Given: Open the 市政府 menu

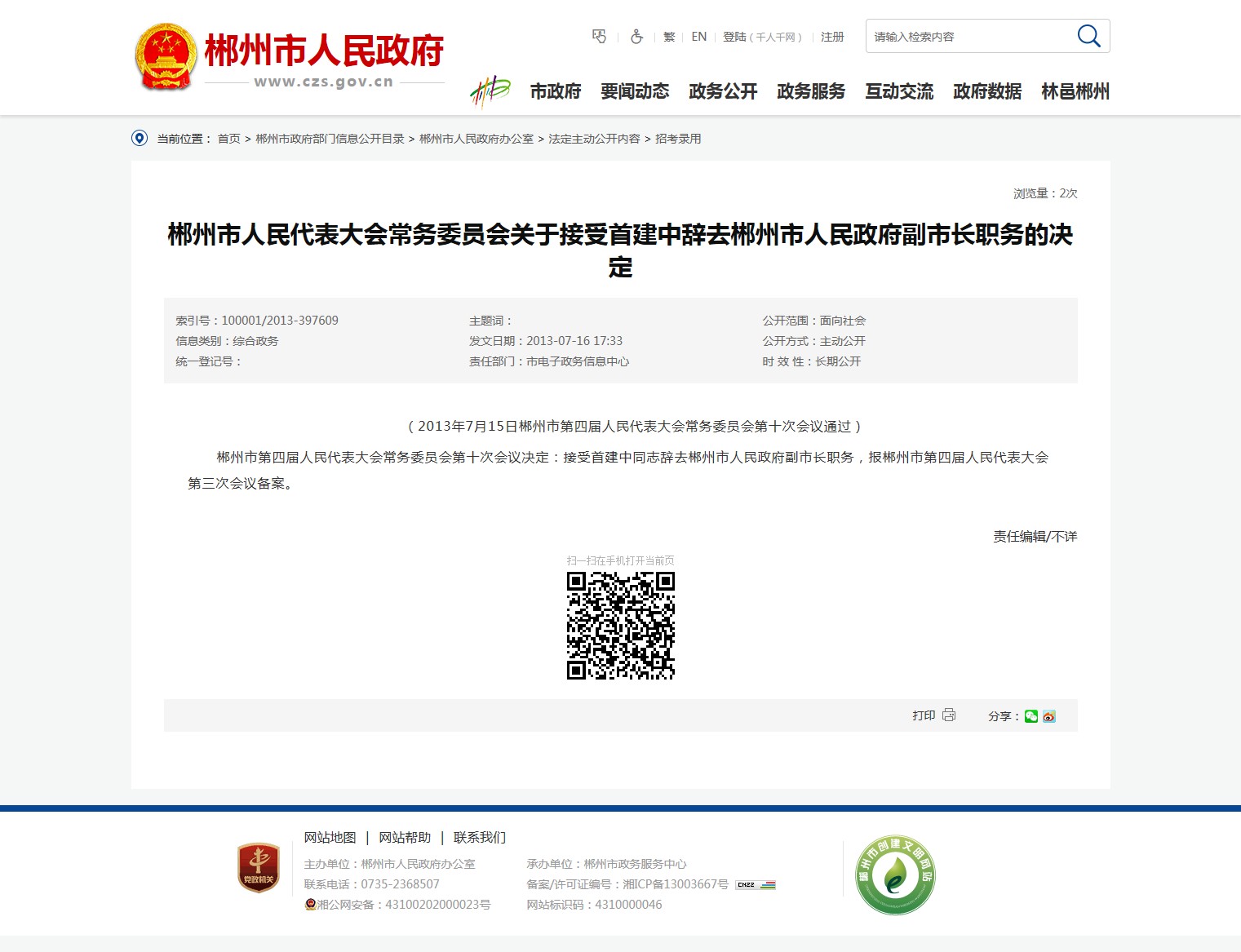Looking at the screenshot, I should pyautogui.click(x=556, y=91).
